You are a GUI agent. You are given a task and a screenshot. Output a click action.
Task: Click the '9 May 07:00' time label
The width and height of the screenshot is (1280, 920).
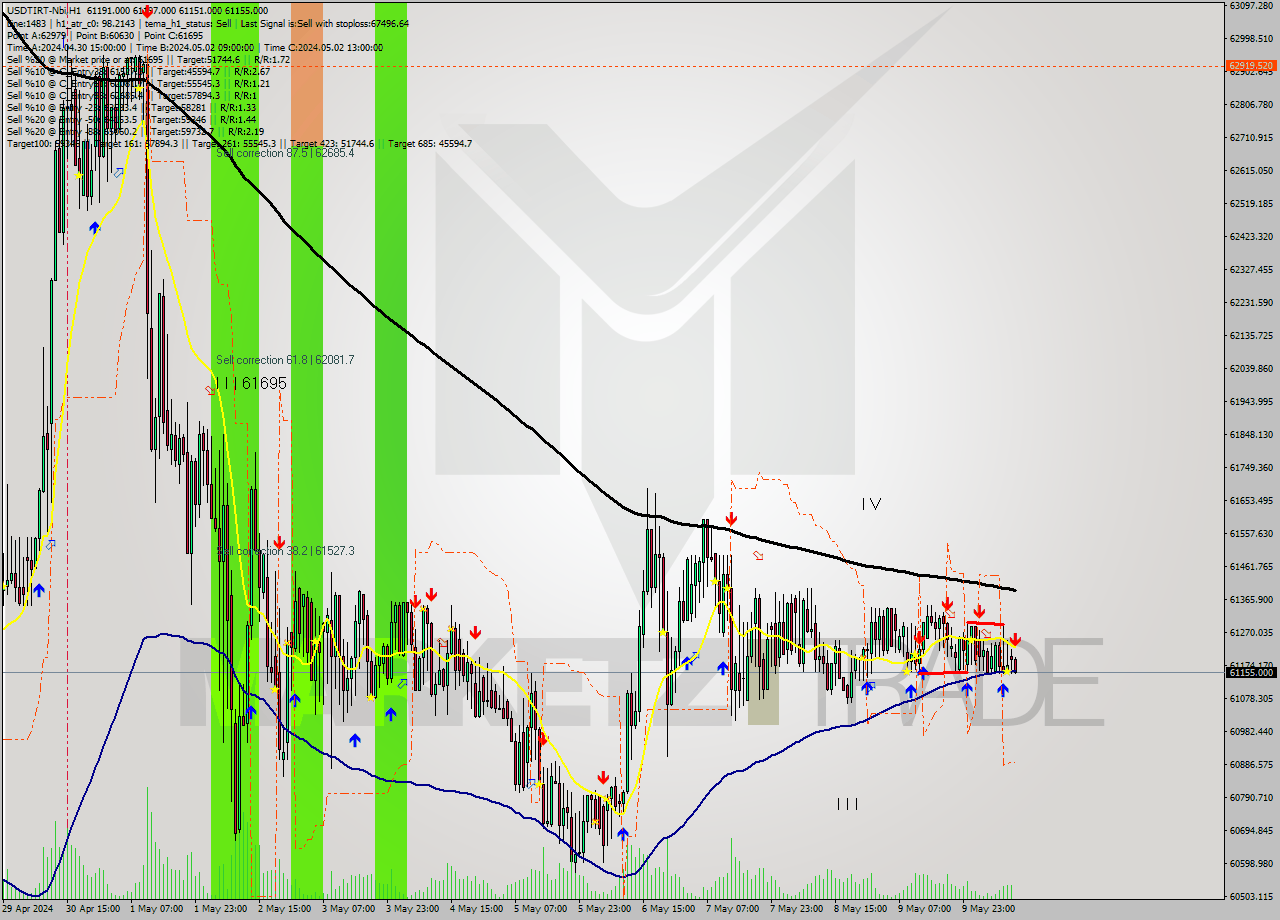point(924,909)
